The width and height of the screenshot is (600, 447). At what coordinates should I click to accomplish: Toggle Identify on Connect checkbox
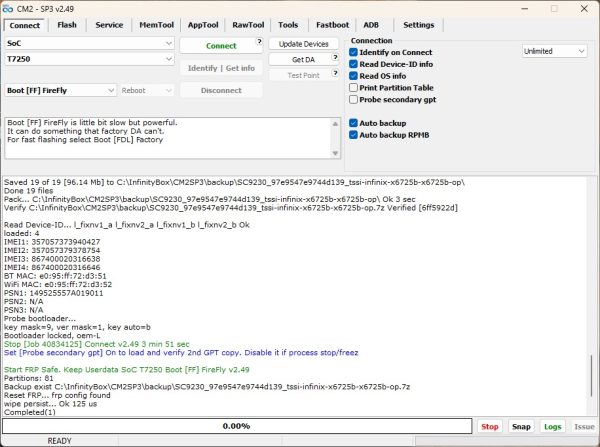[353, 52]
